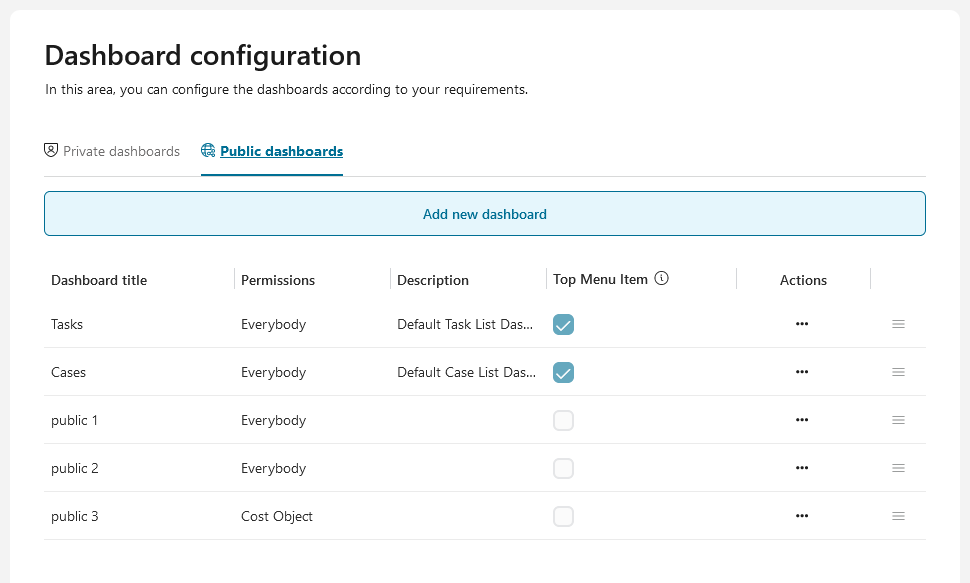
Task: Switch to the Private dashboards tab
Action: (112, 152)
